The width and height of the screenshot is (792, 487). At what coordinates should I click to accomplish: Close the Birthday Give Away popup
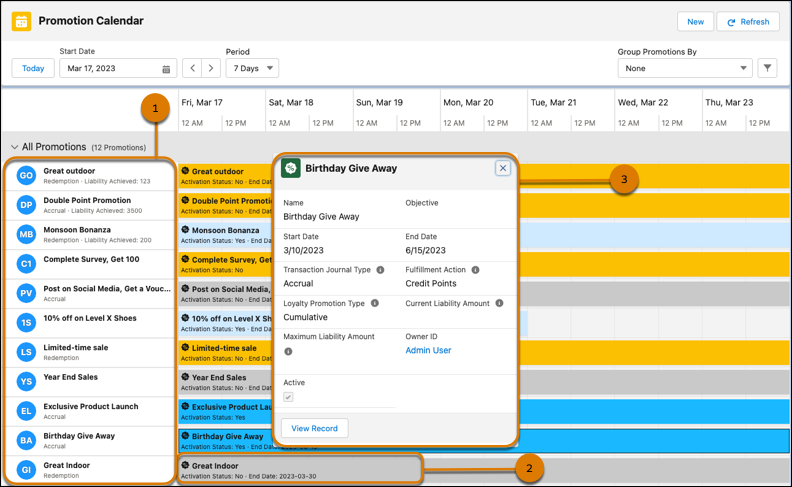(503, 168)
